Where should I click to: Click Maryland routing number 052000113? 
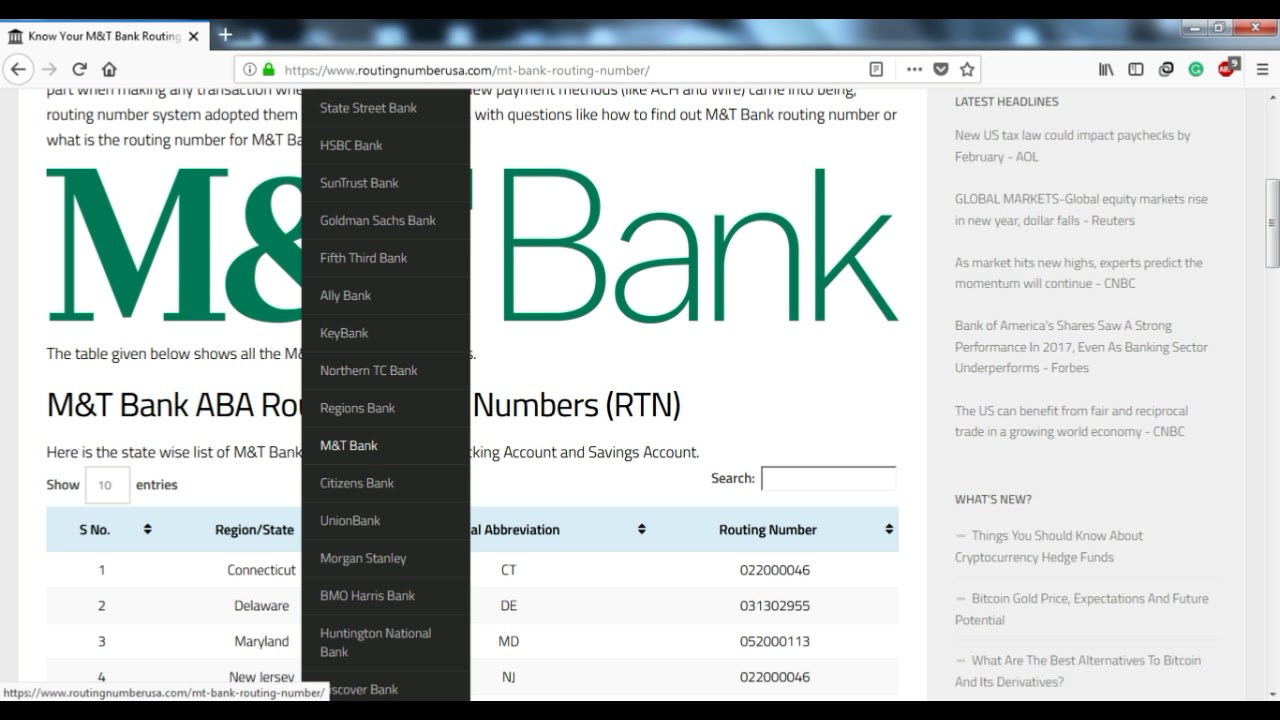tap(775, 641)
